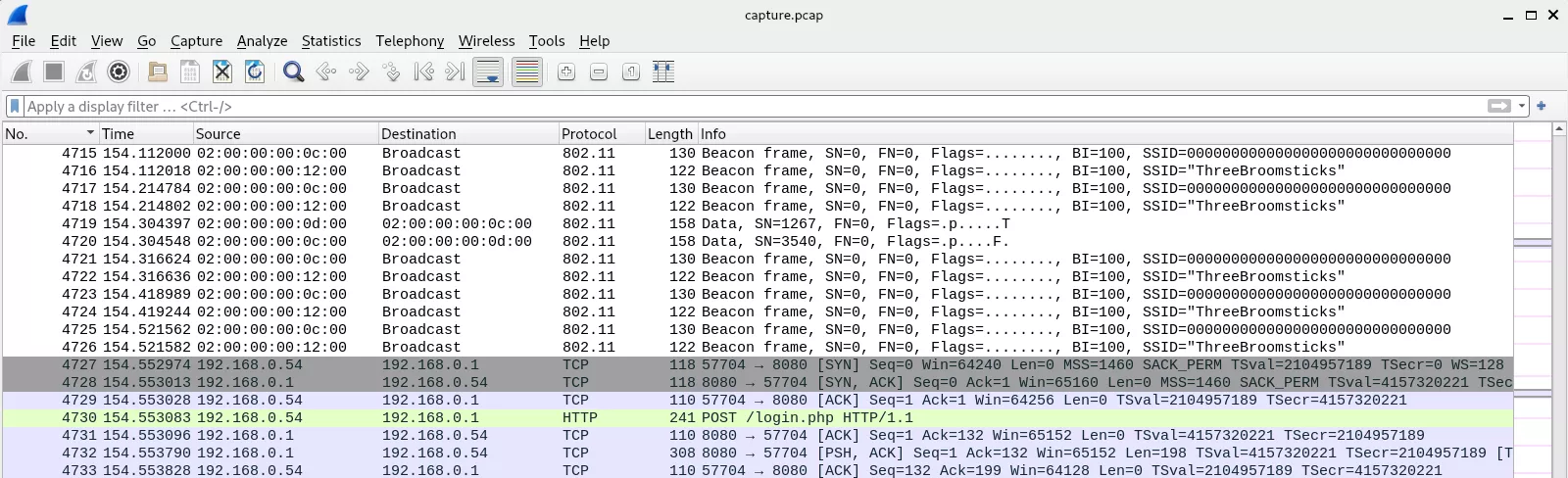Go back in packet history
This screenshot has height=478, width=1568.
tap(326, 72)
